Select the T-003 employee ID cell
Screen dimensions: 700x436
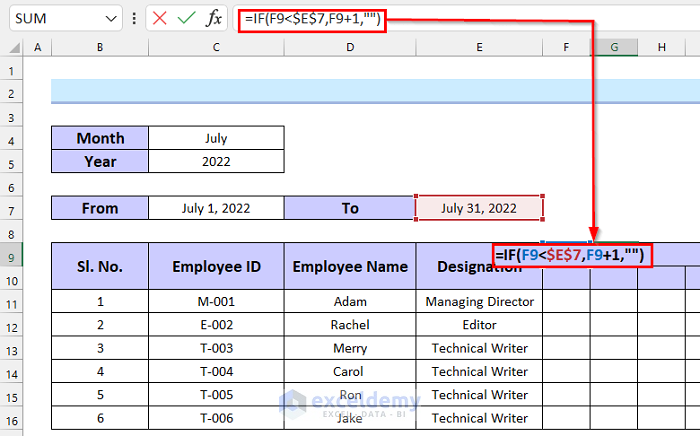coord(216,348)
